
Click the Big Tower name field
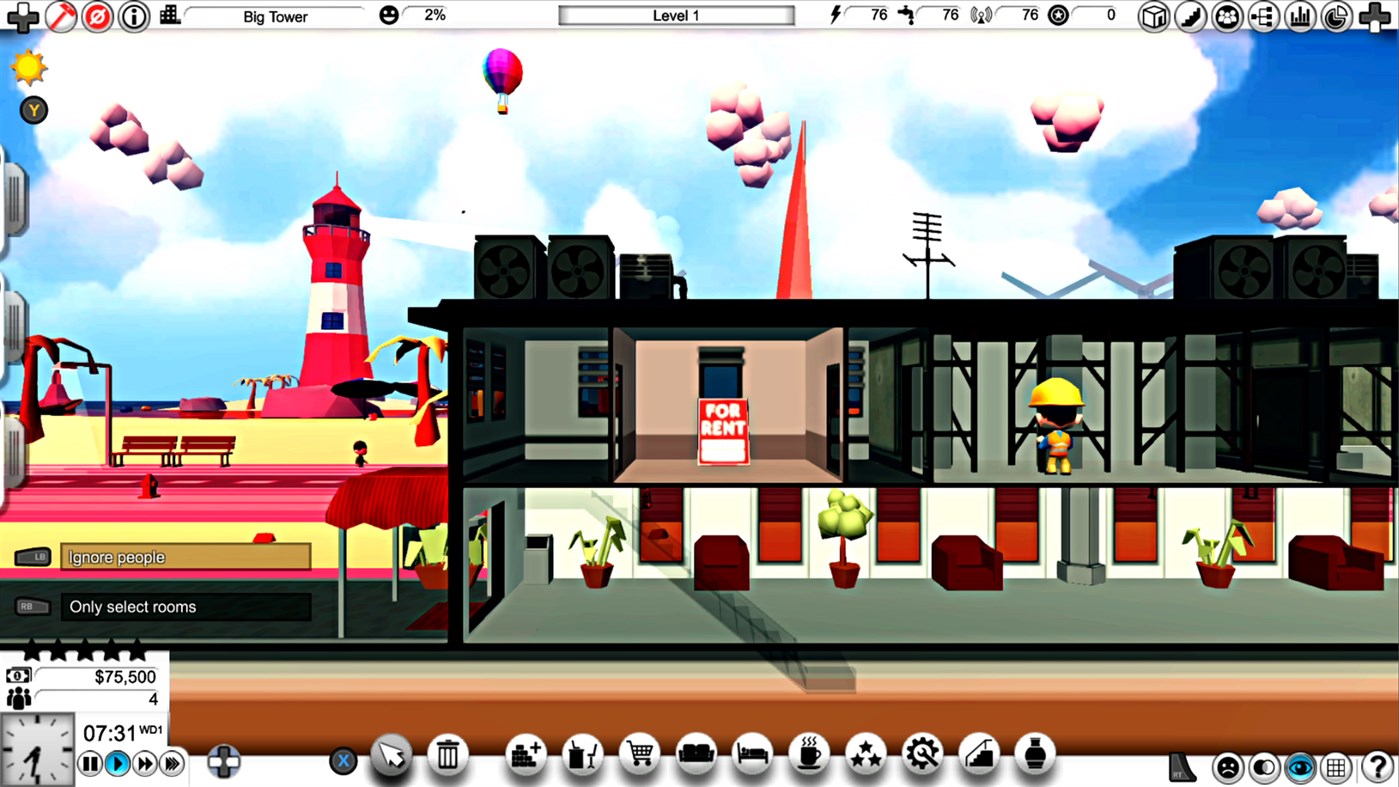(x=275, y=16)
